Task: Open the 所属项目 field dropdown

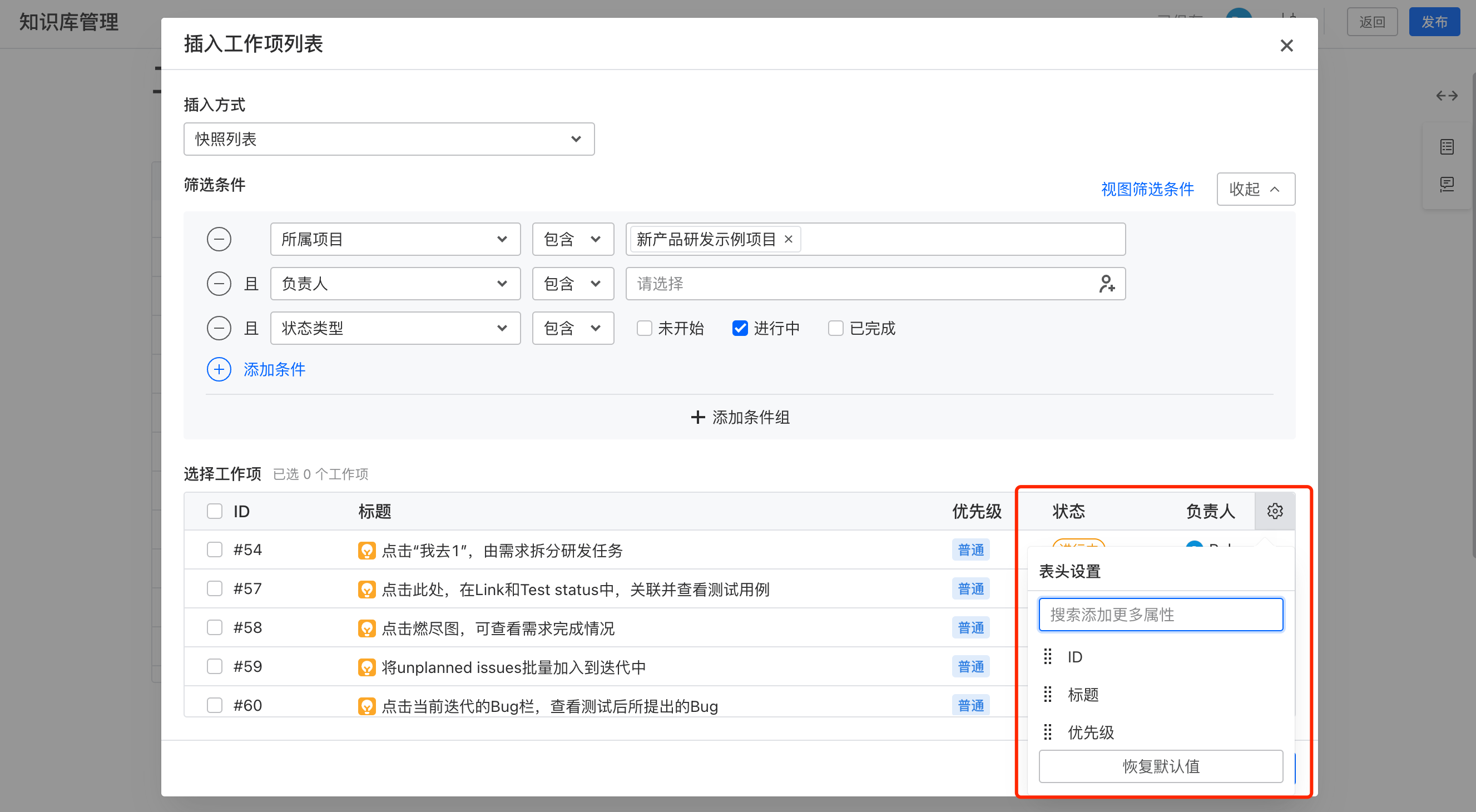Action: pyautogui.click(x=395, y=239)
